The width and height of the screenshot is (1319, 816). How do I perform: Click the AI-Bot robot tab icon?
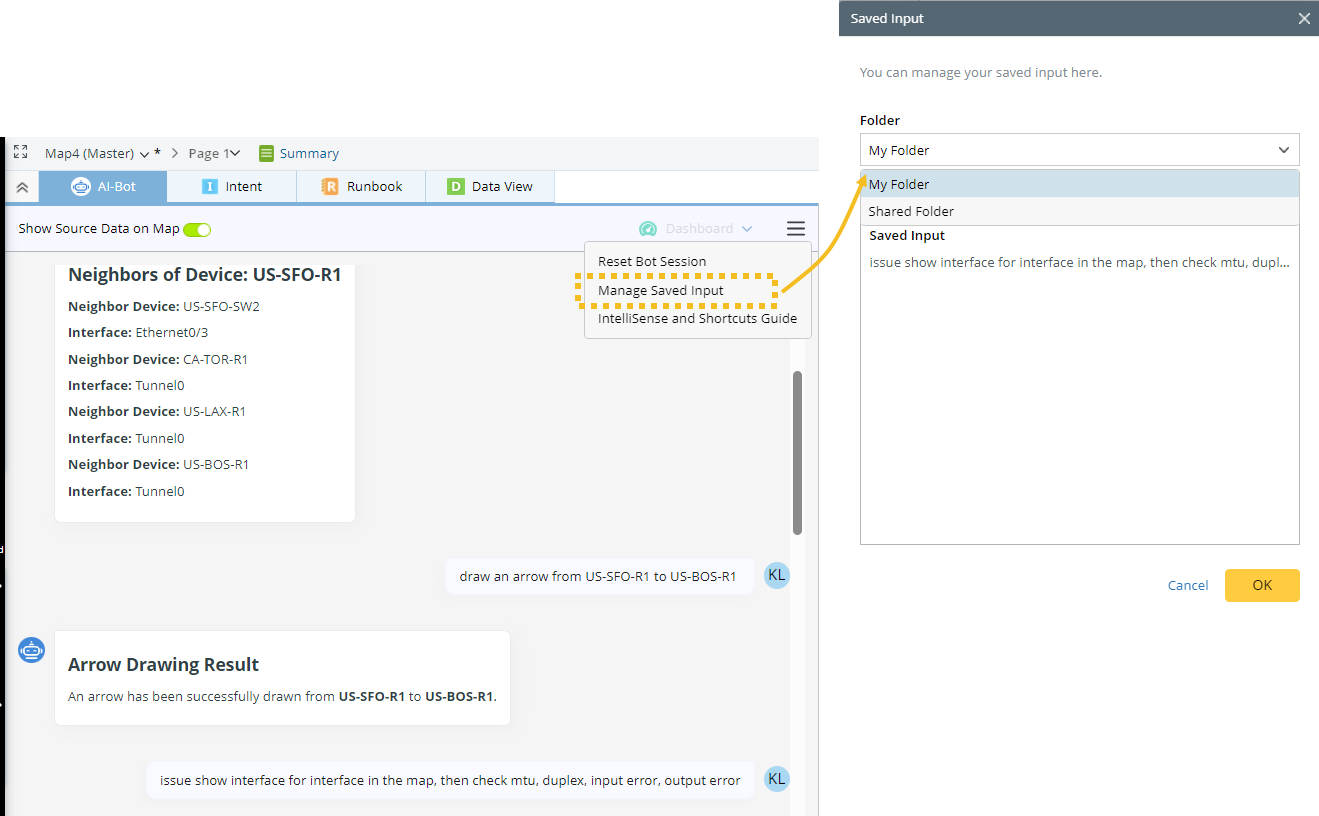[81, 187]
